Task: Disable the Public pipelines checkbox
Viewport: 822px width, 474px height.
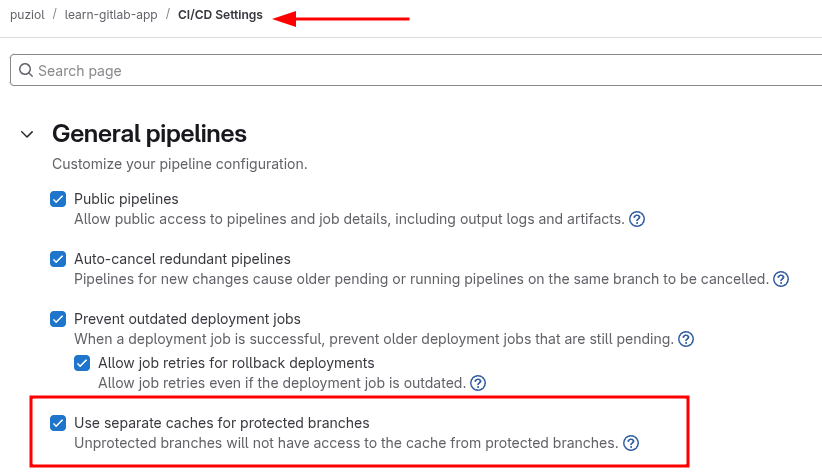Action: pyautogui.click(x=58, y=199)
